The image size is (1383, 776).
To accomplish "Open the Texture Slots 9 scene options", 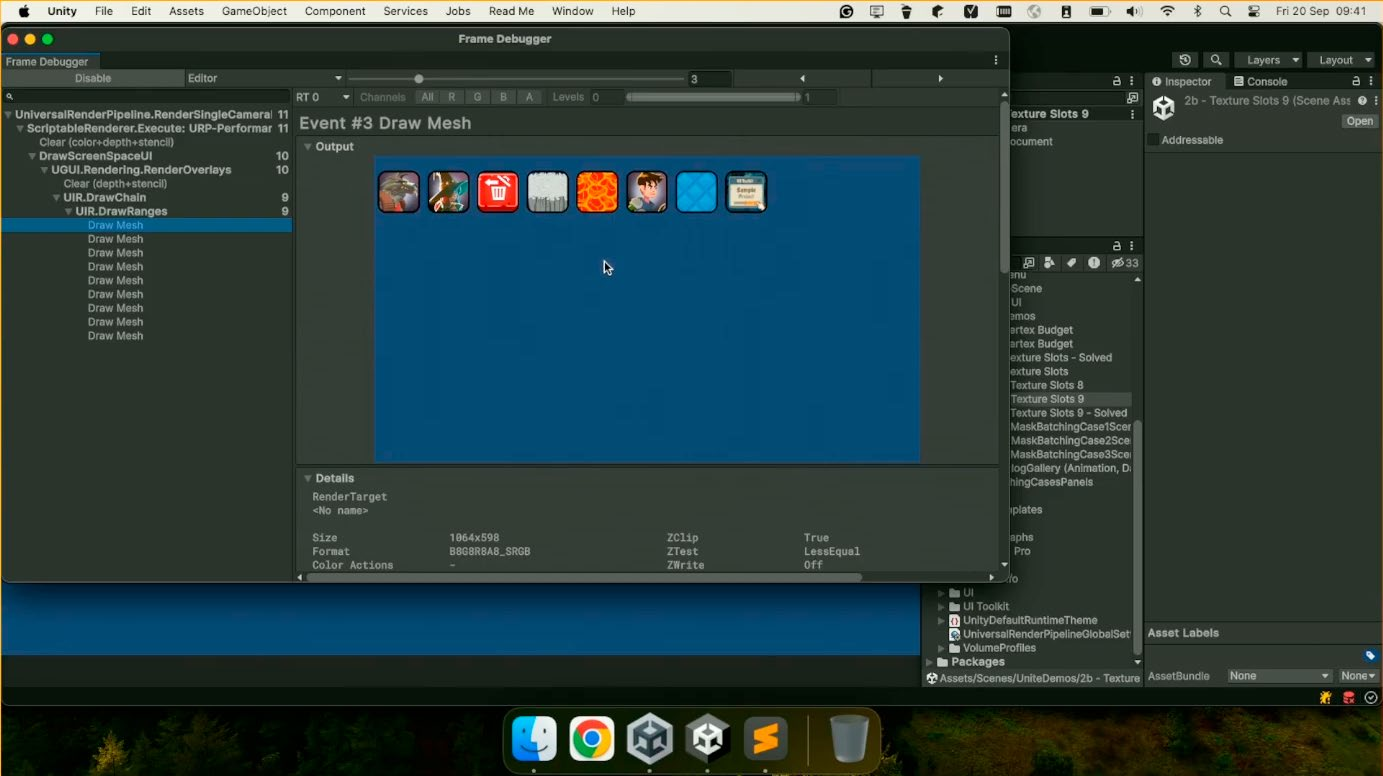I will [1132, 114].
